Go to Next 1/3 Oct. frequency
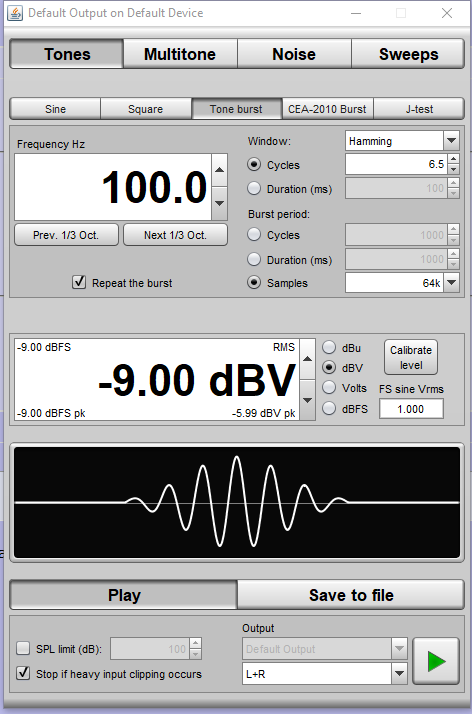 tap(175, 235)
